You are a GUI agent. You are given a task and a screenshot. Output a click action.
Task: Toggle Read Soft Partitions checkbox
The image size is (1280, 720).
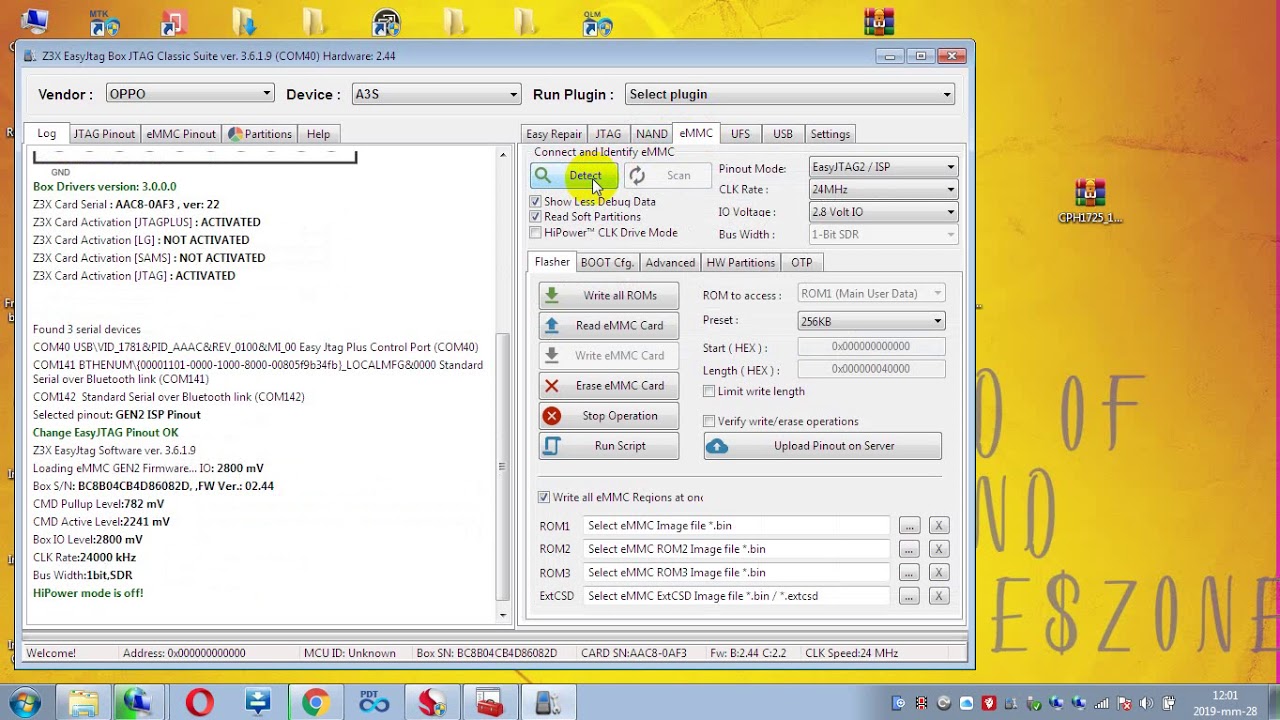(536, 217)
